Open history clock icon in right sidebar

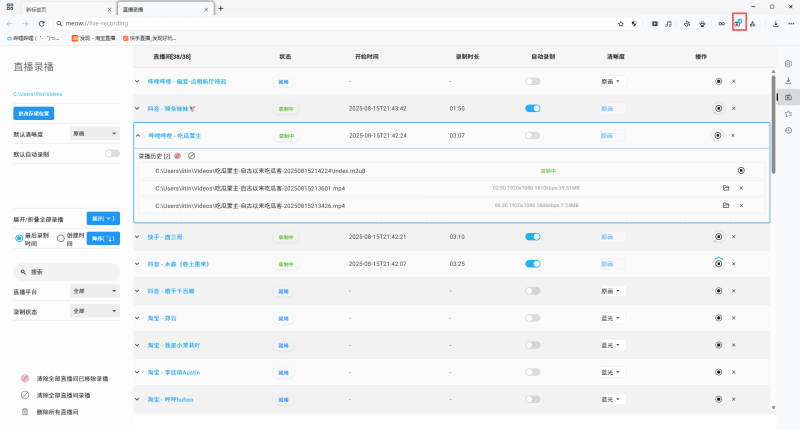[x=788, y=130]
